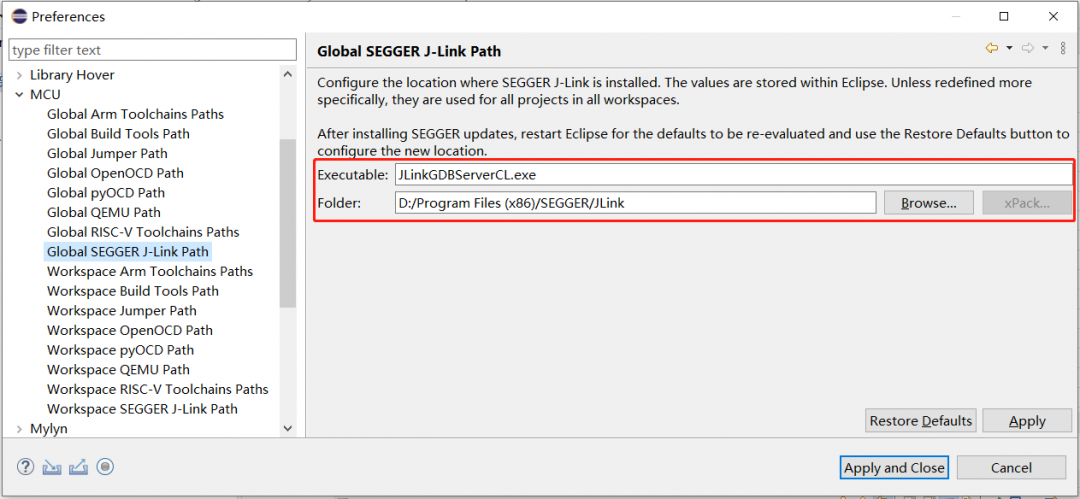
Task: Click the Executable input field
Action: 733,174
